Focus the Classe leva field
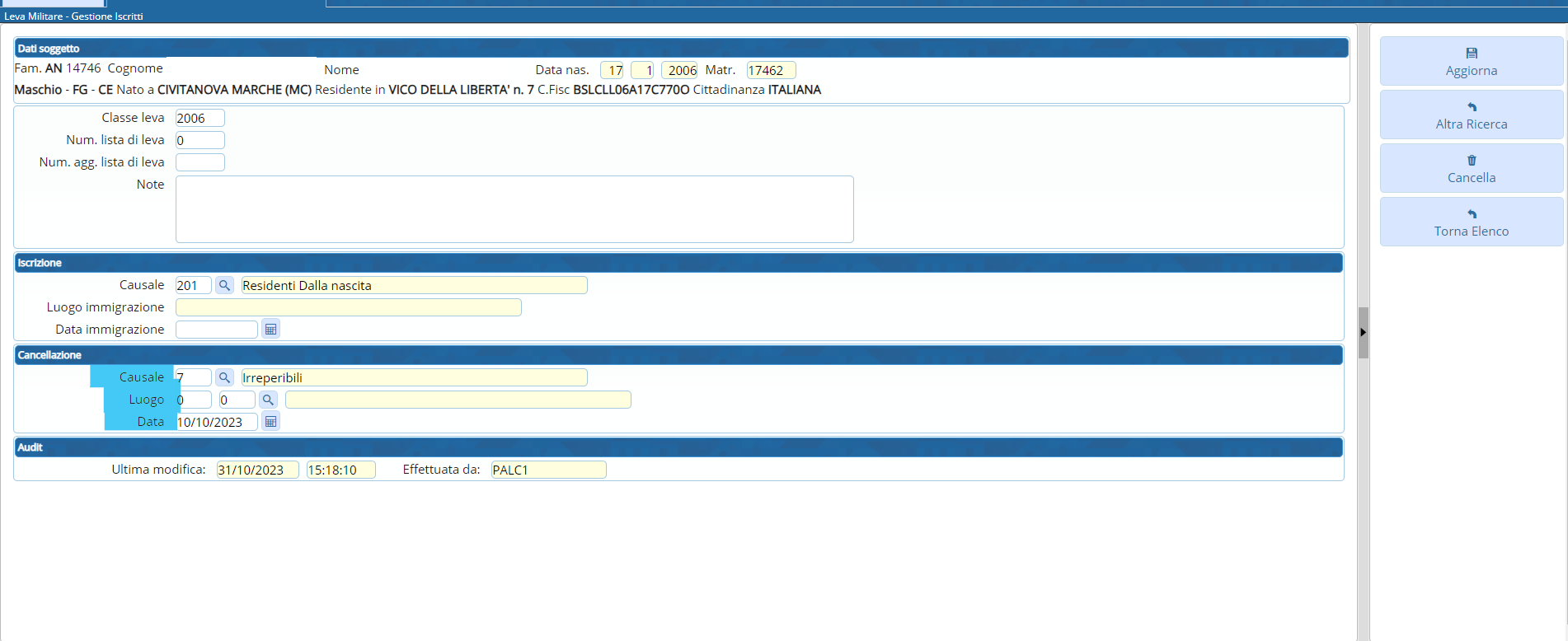The image size is (1568, 641). 200,118
